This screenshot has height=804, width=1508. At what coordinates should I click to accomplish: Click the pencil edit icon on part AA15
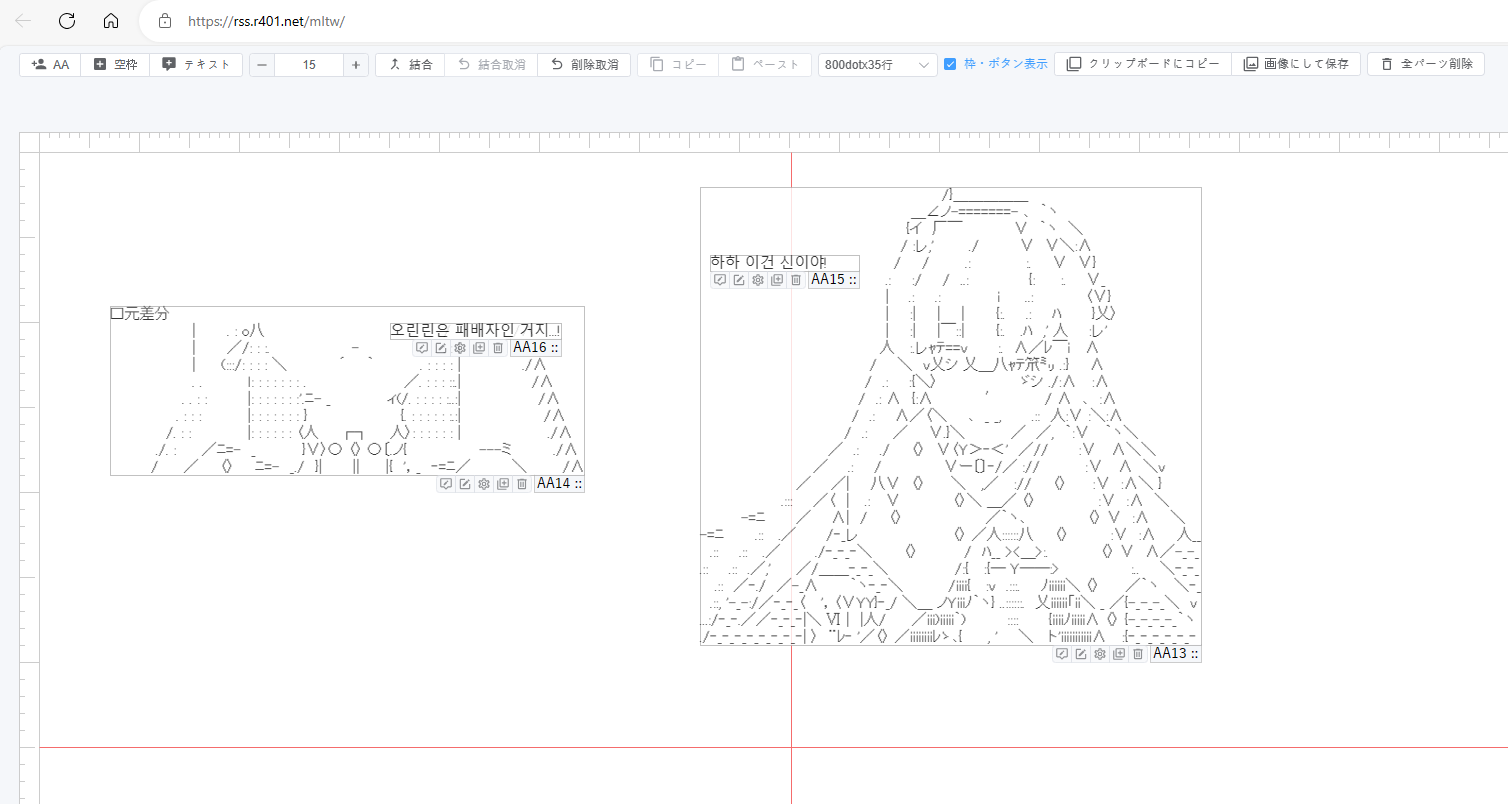(x=739, y=280)
